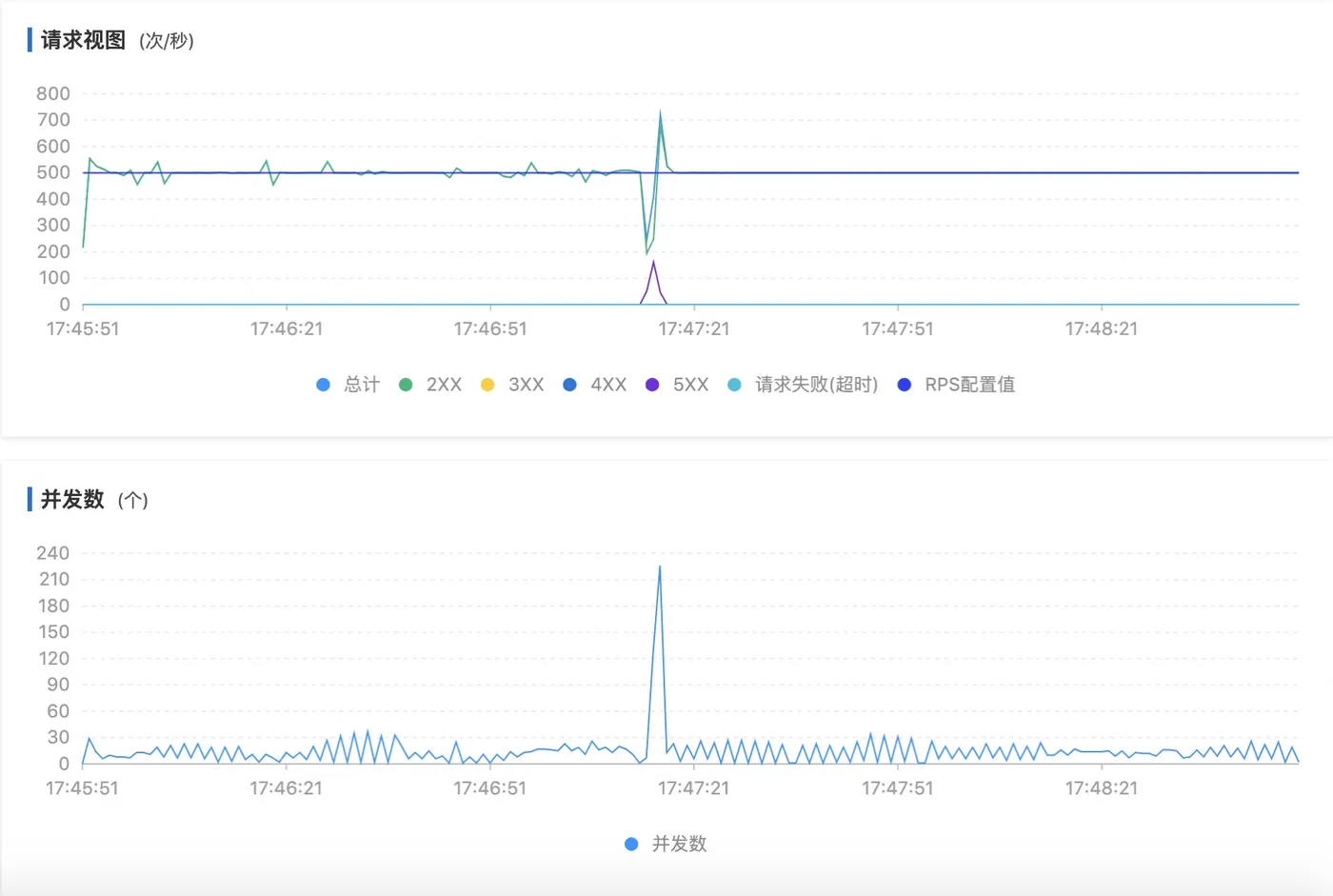Screen dimensions: 1333x896
Task: Toggle the 请求失败(超时) legend item
Action: pos(803,385)
